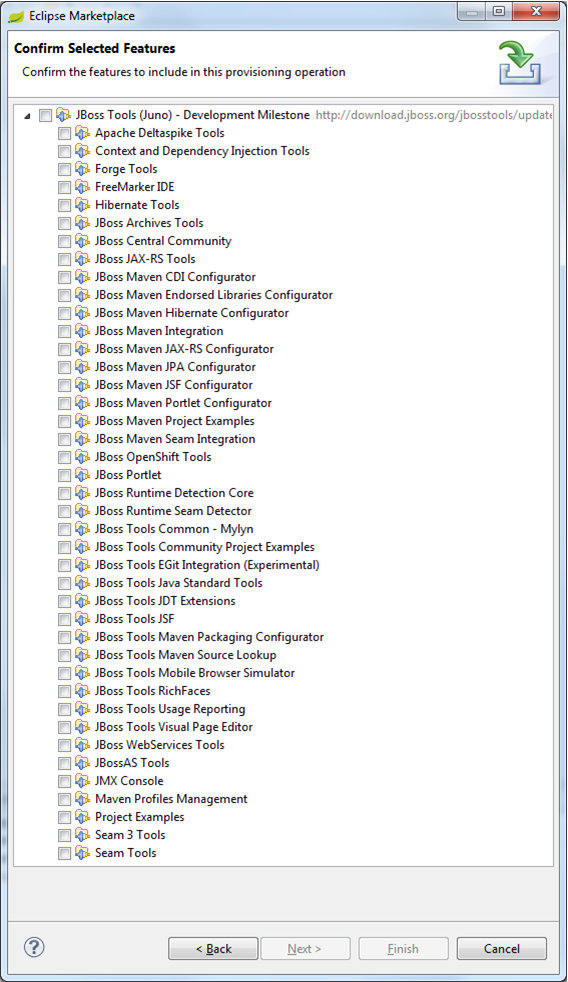Click the feature icon next to Forge Tools
568x982 pixels.
click(x=83, y=169)
